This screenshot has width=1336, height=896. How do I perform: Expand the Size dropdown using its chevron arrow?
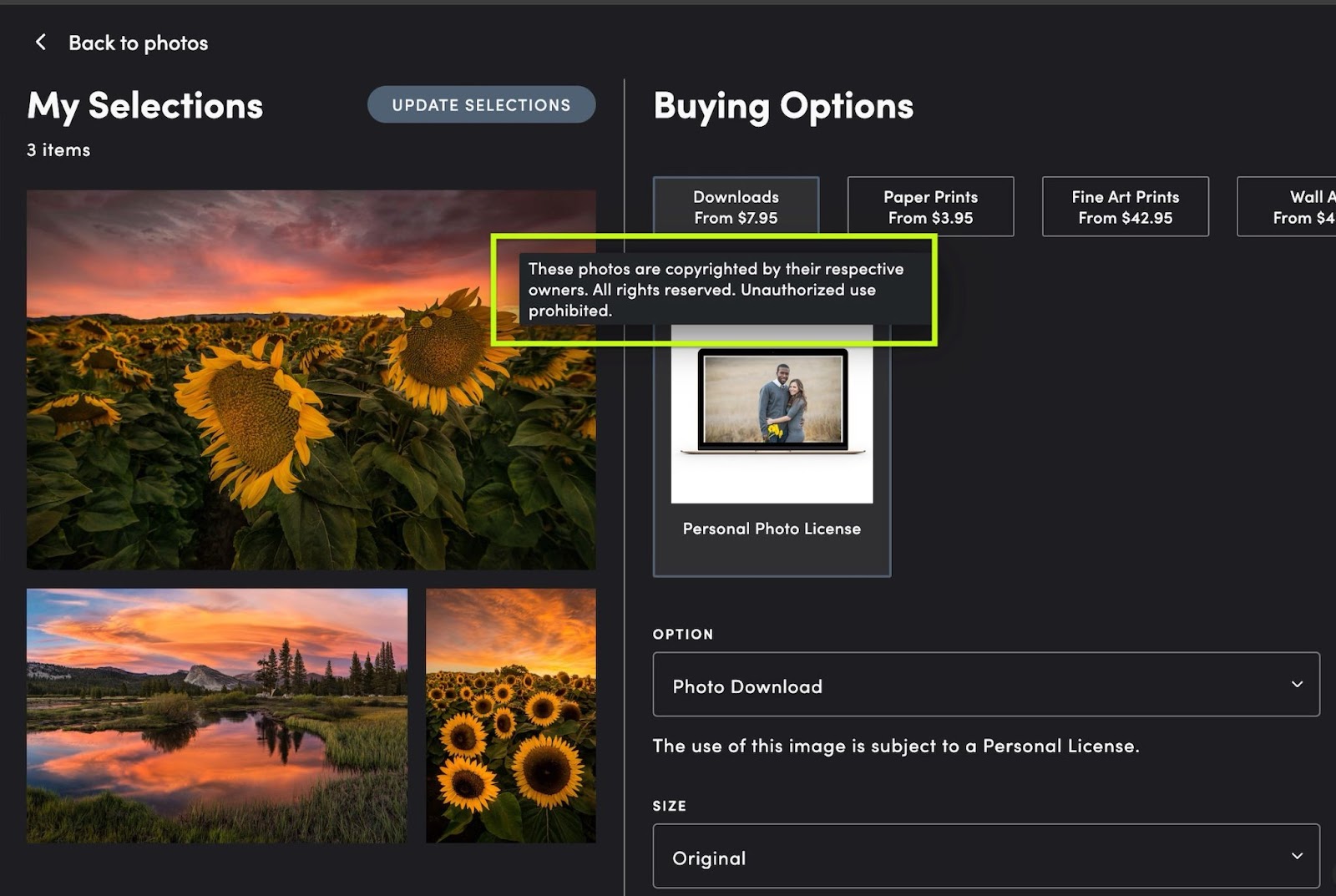pyautogui.click(x=1297, y=857)
